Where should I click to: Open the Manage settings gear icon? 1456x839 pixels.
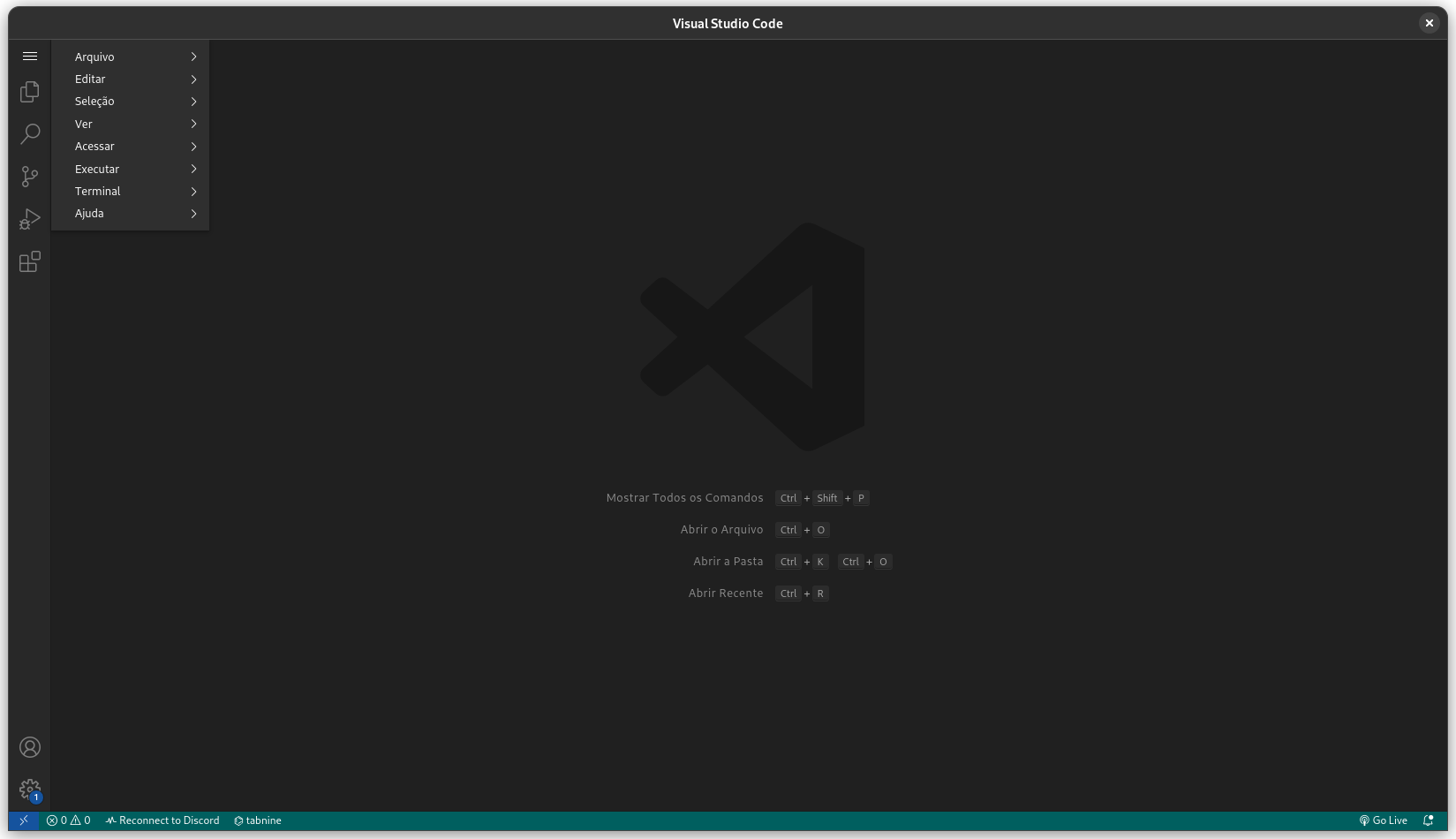click(x=29, y=789)
